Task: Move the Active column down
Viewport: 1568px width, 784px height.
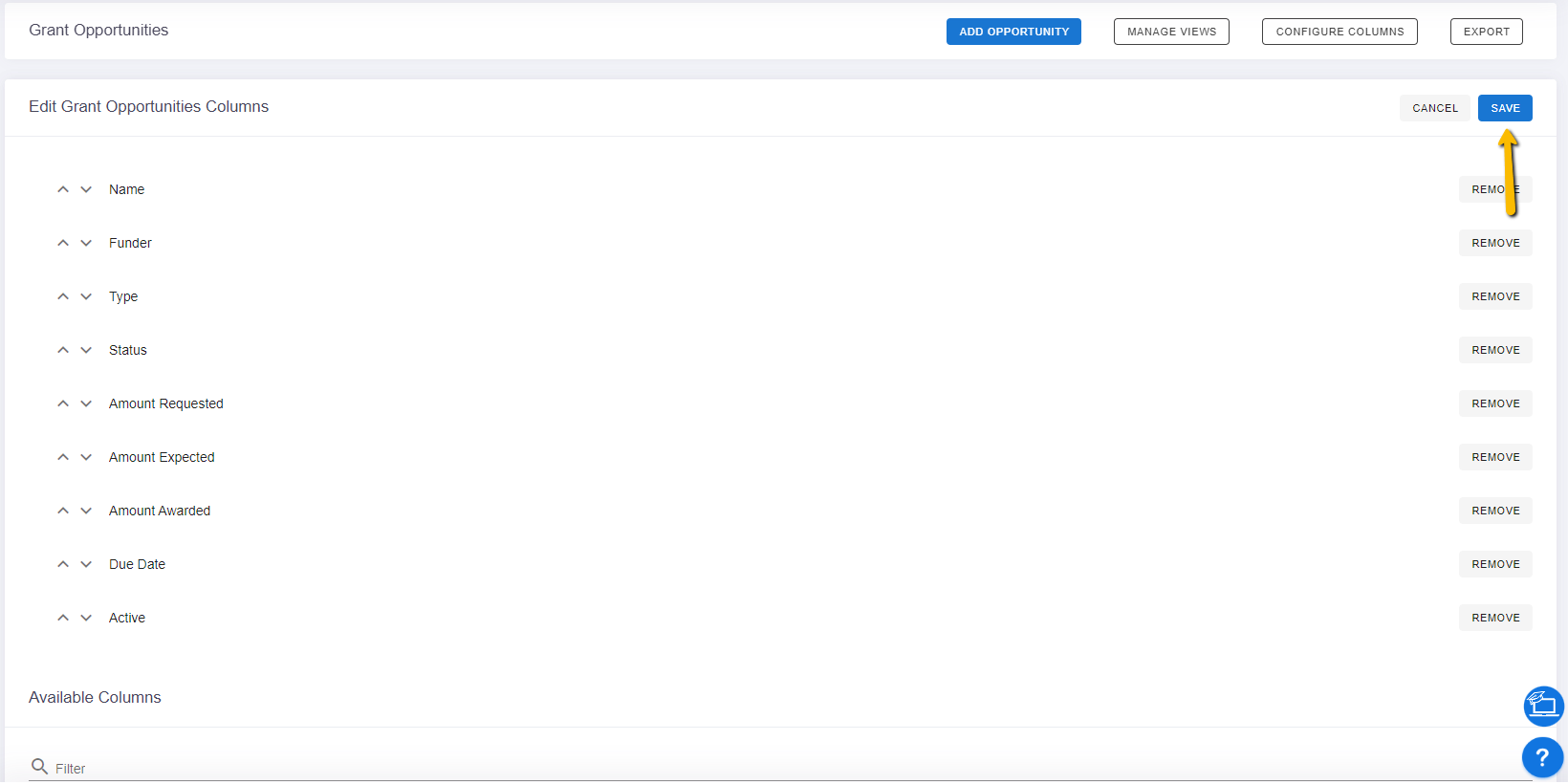Action: (x=86, y=618)
